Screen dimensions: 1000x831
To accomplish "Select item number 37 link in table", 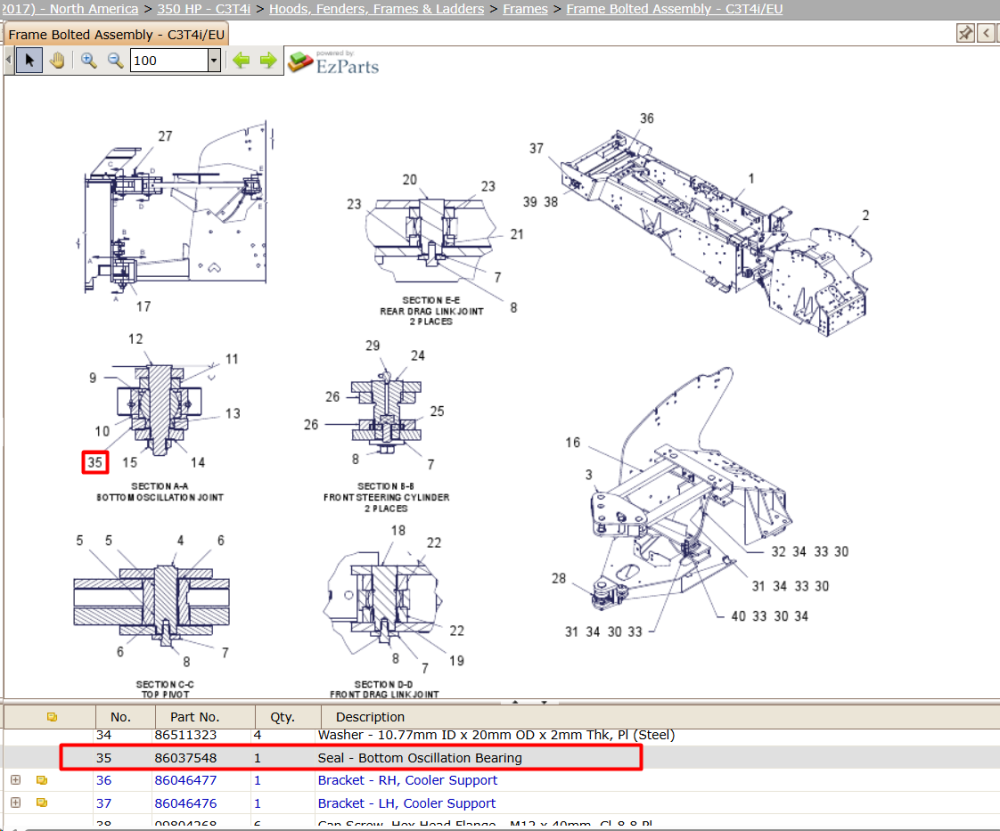I will click(x=104, y=803).
